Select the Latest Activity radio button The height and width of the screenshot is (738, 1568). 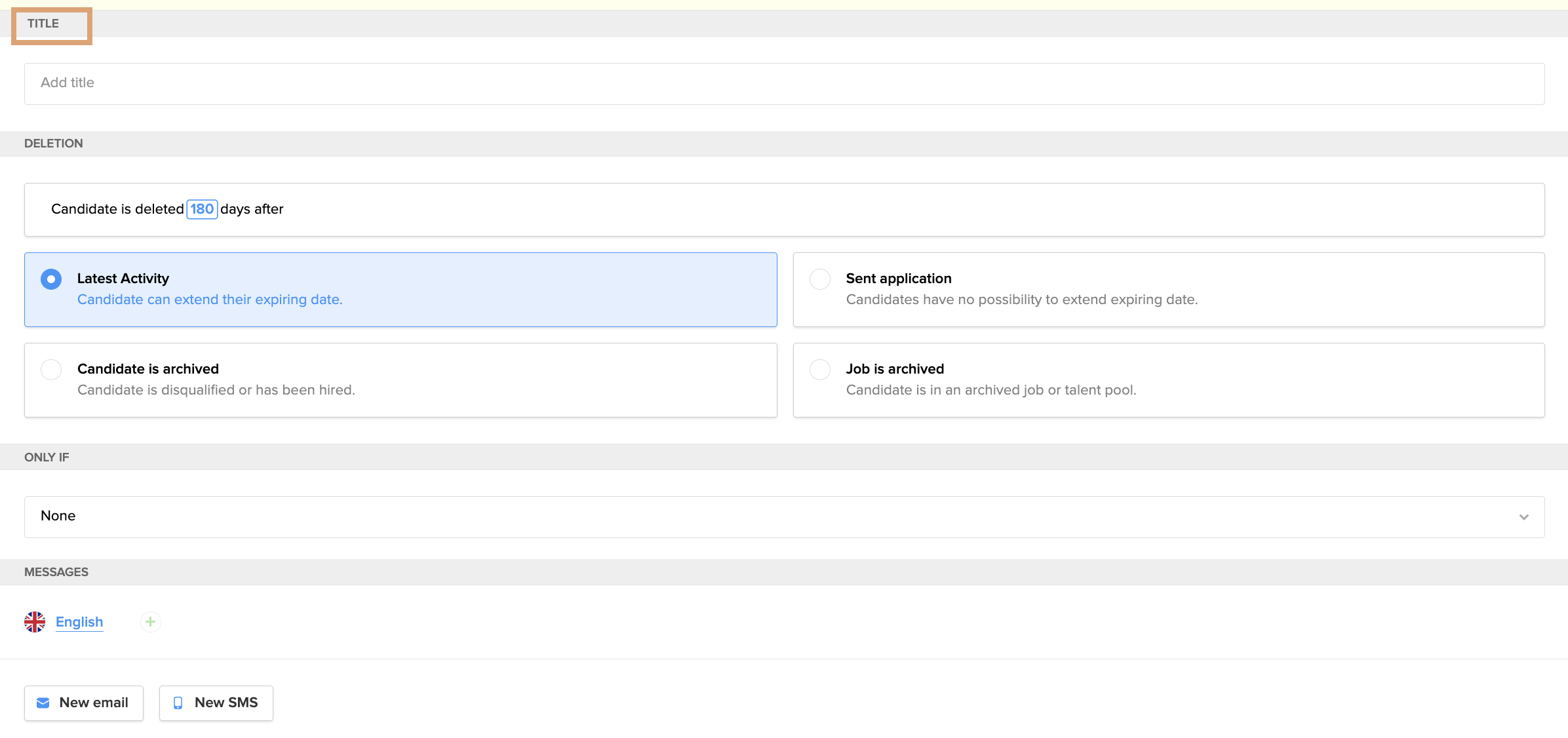51,279
